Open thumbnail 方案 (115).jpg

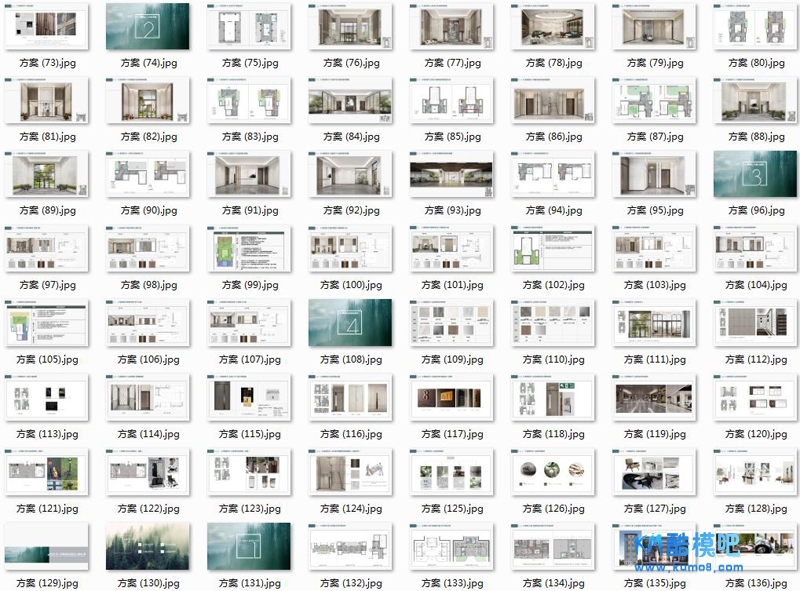[249, 398]
